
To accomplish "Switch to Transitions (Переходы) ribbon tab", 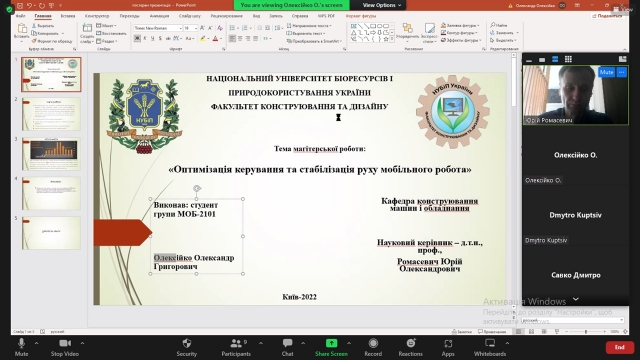I will (x=129, y=16).
